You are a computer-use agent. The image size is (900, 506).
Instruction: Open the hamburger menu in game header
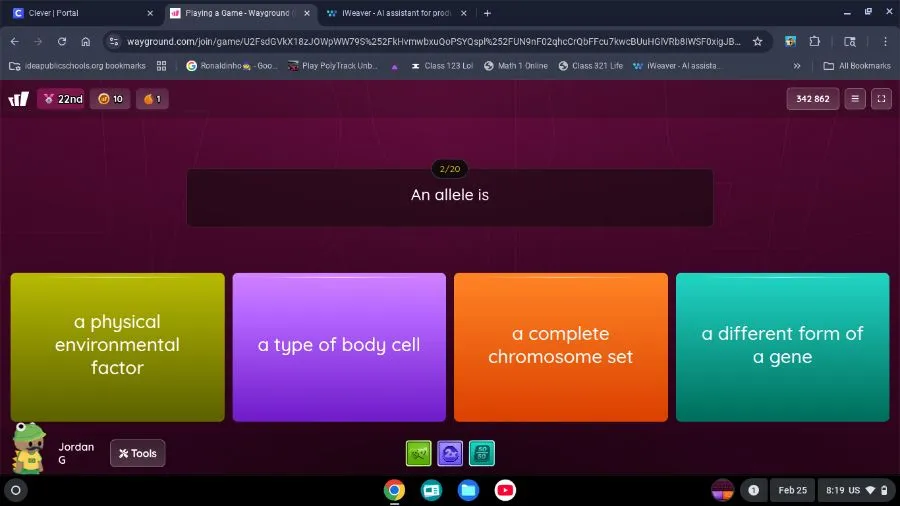tap(855, 99)
